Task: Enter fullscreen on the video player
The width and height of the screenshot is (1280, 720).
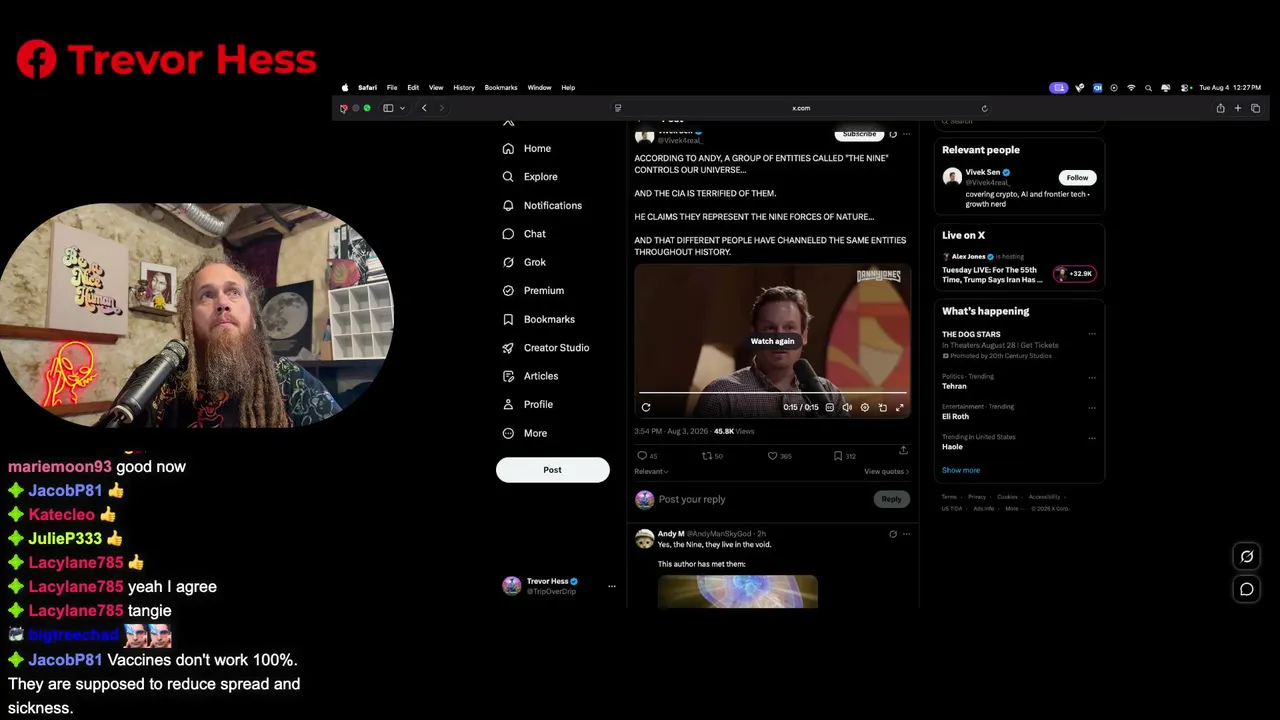Action: (x=899, y=407)
